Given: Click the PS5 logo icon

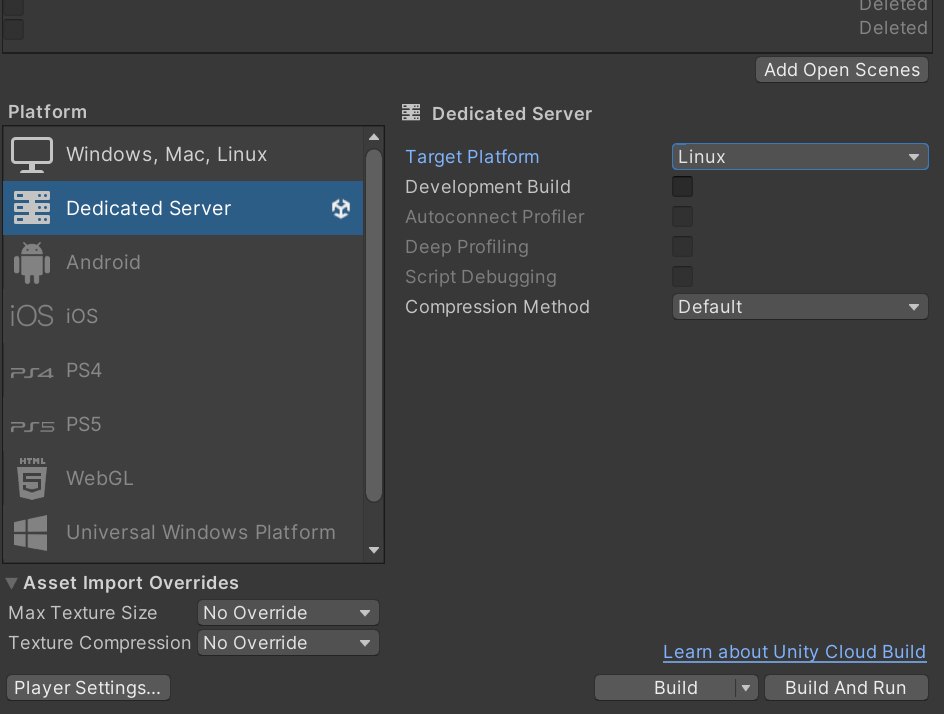Looking at the screenshot, I should [x=32, y=427].
